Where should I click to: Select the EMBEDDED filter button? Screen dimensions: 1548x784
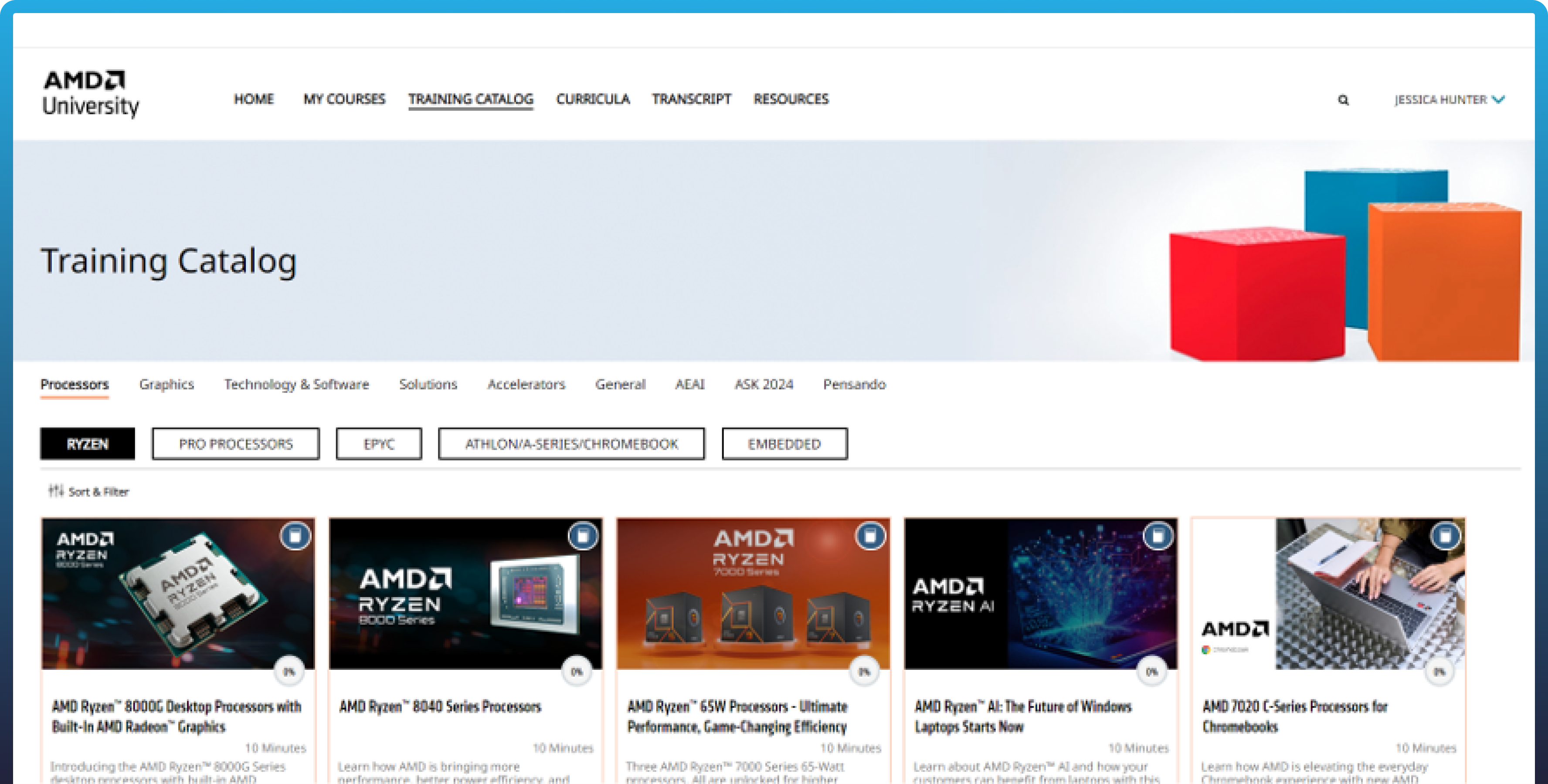(x=784, y=444)
